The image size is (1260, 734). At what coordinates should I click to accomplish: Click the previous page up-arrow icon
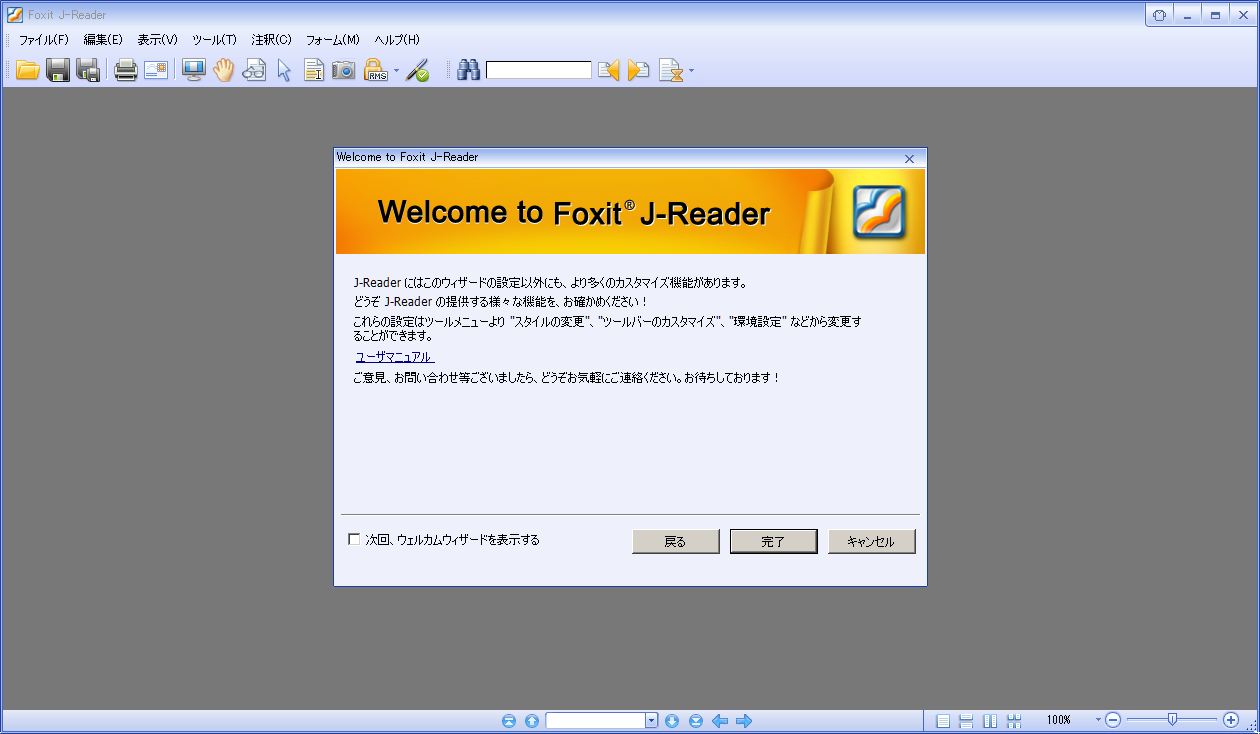click(532, 720)
